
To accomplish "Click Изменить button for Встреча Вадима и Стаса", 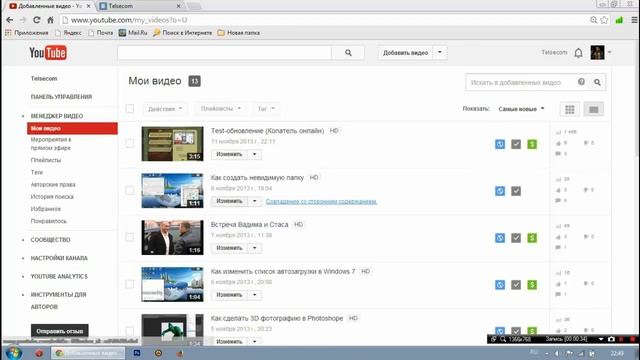I will pos(229,248).
